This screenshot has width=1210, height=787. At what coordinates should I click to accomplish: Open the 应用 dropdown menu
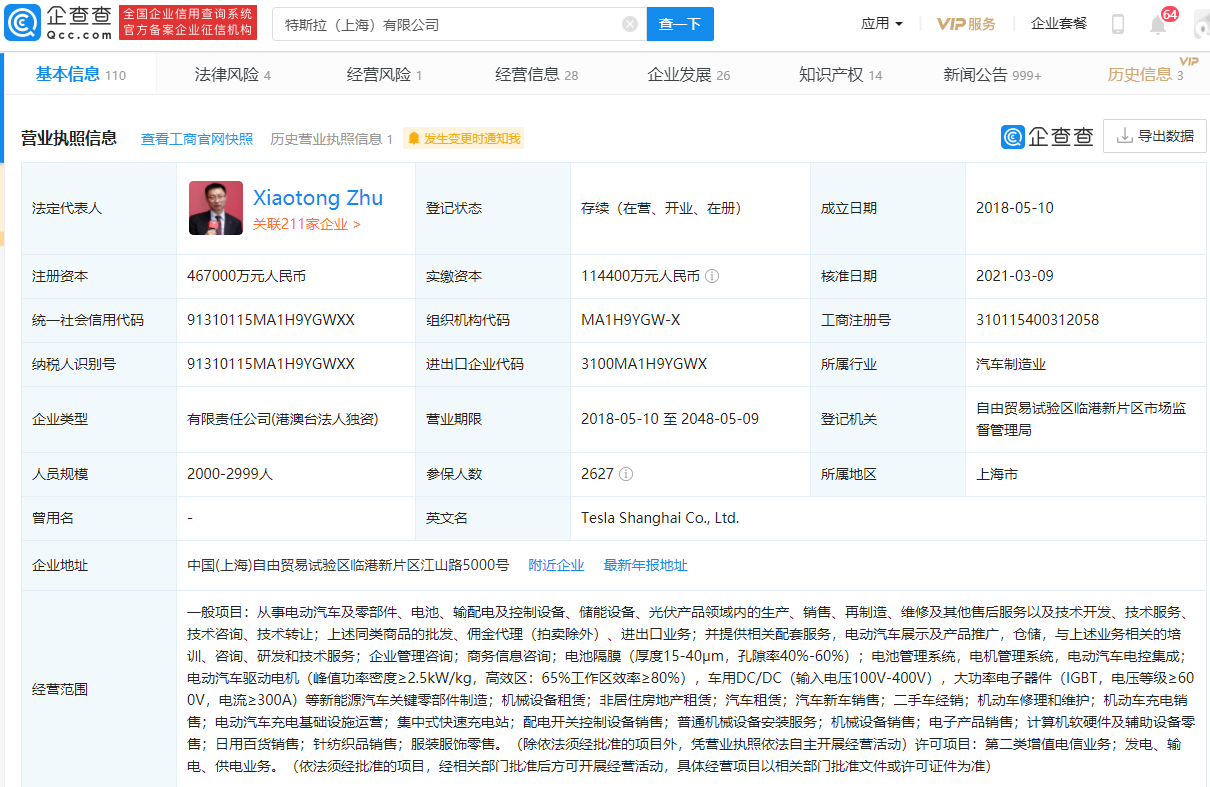882,24
